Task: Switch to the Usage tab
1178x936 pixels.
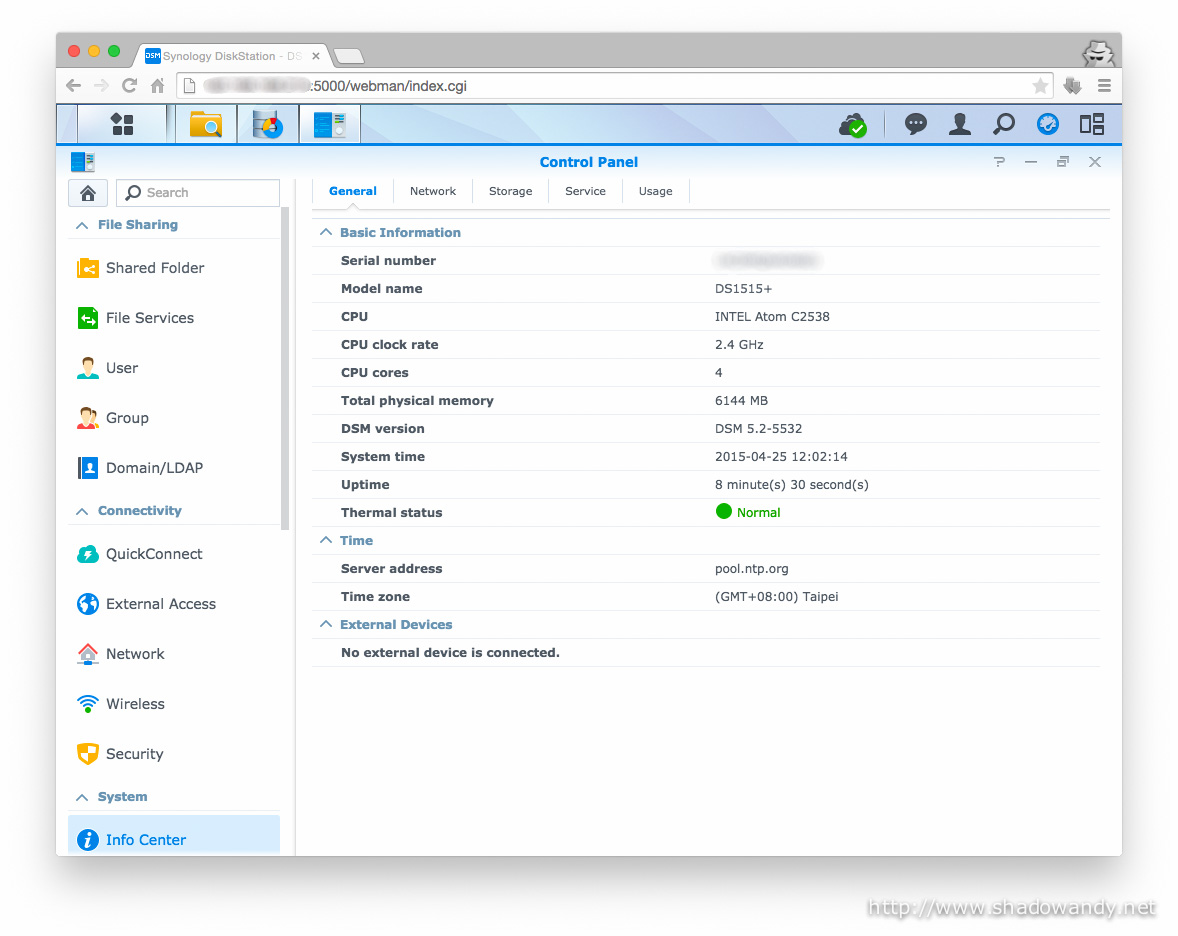Action: (x=656, y=192)
